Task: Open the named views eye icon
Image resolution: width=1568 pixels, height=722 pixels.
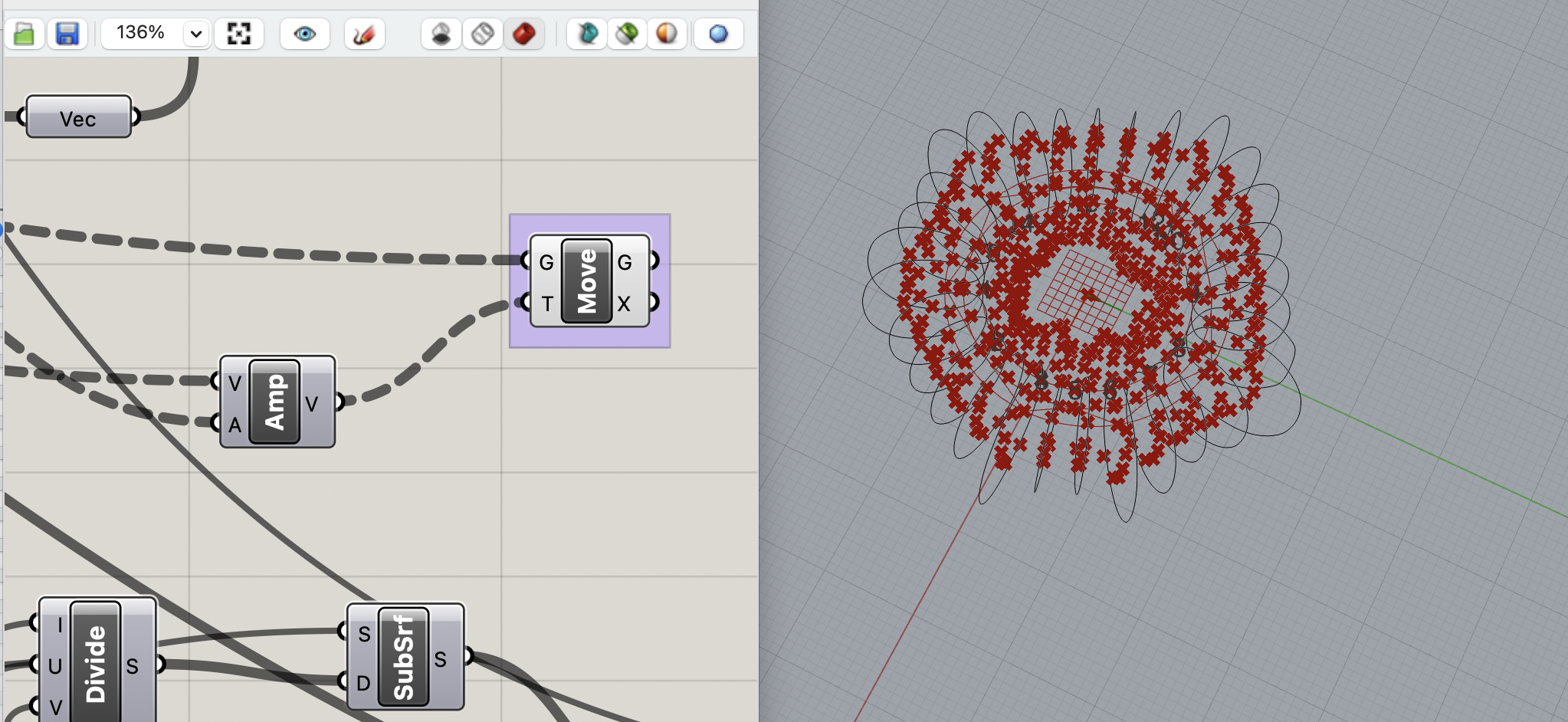Action: [x=305, y=34]
